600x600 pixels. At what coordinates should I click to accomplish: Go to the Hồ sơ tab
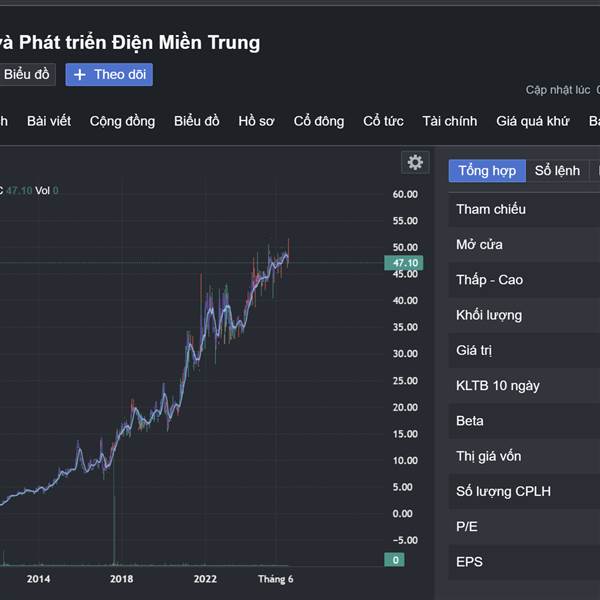256,121
